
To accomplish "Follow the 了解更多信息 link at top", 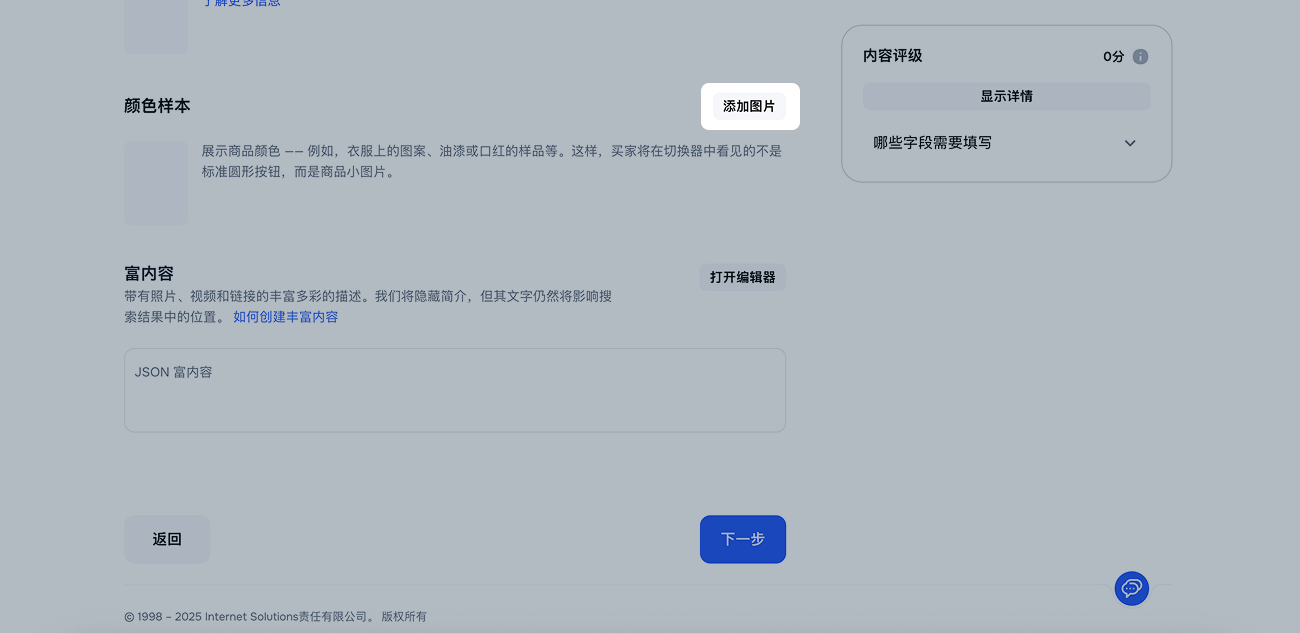I will pos(241,3).
